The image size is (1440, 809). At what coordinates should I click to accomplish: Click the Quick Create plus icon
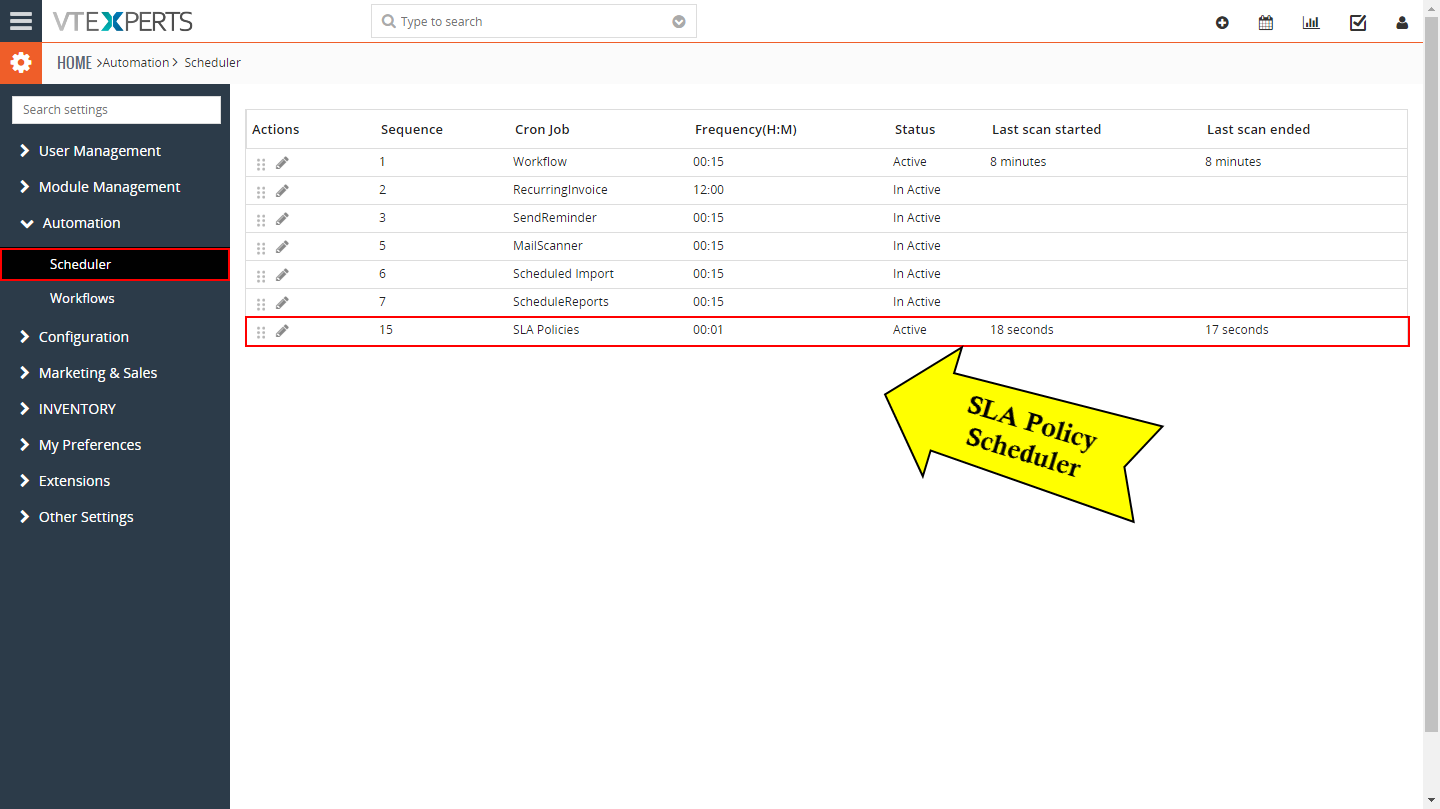point(1222,22)
